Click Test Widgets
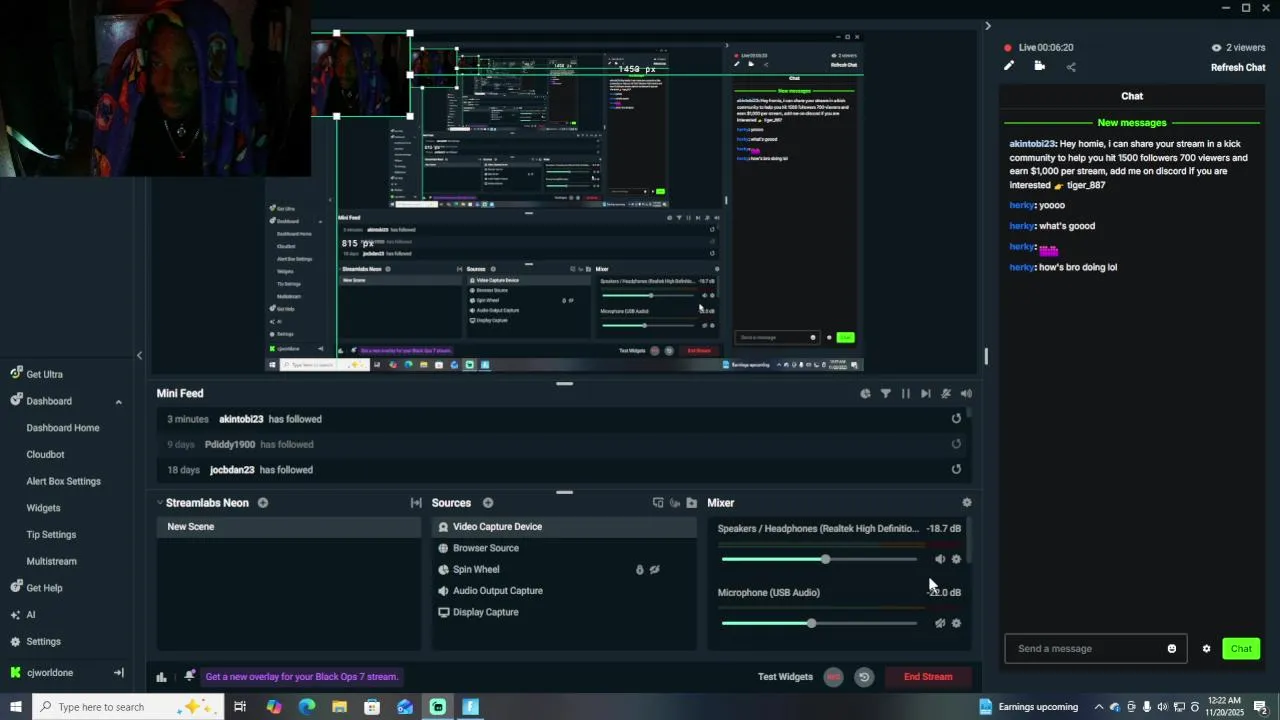Screen dimensions: 1280x720 785,677
